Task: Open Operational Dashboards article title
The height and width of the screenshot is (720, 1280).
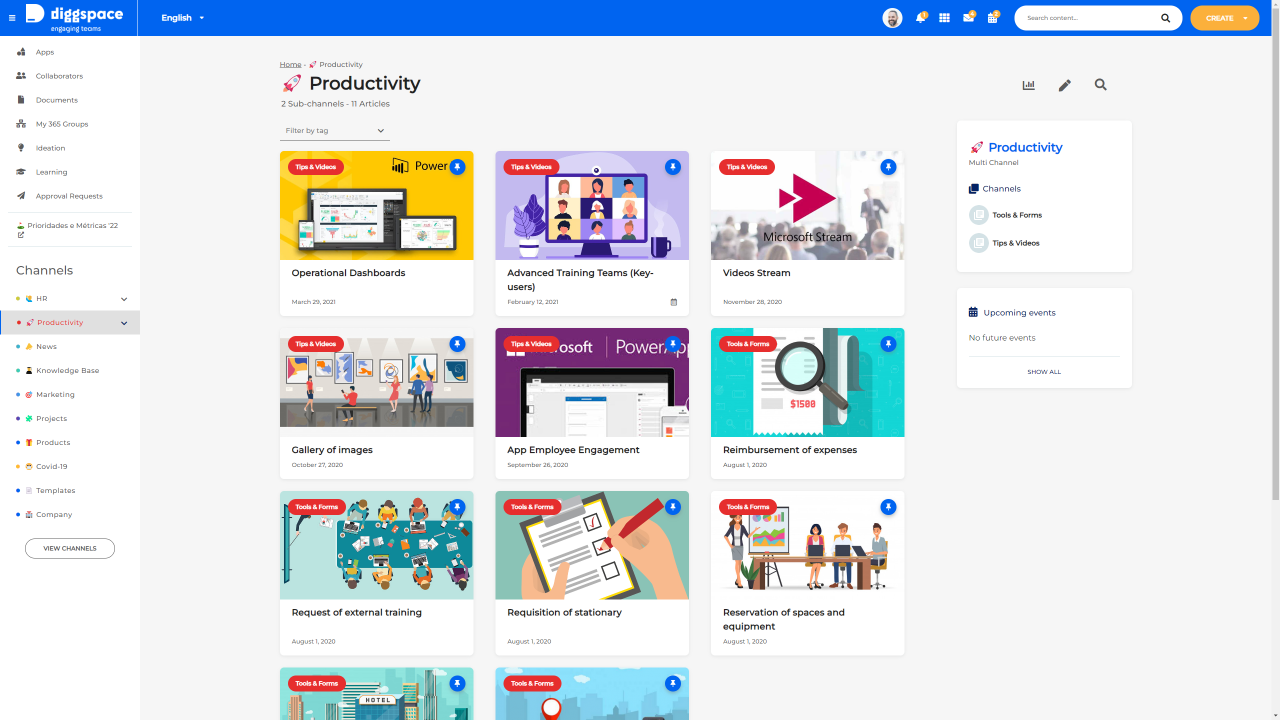Action: [348, 273]
